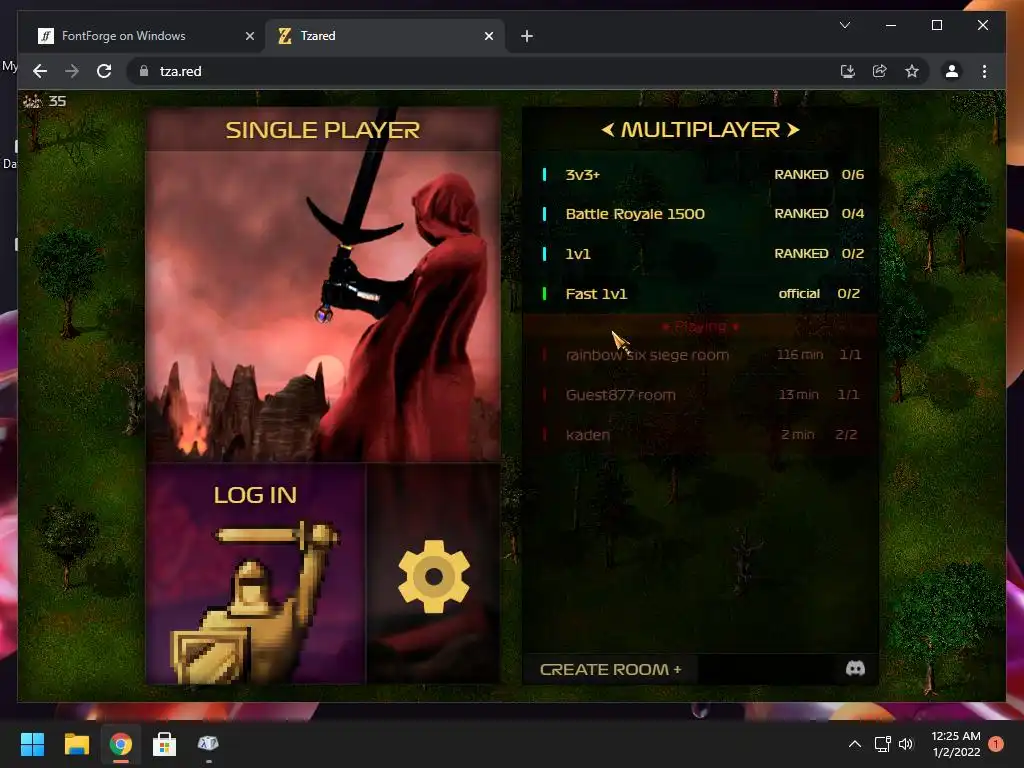The width and height of the screenshot is (1024, 768).
Task: Show hidden system tray icons
Action: [x=854, y=744]
